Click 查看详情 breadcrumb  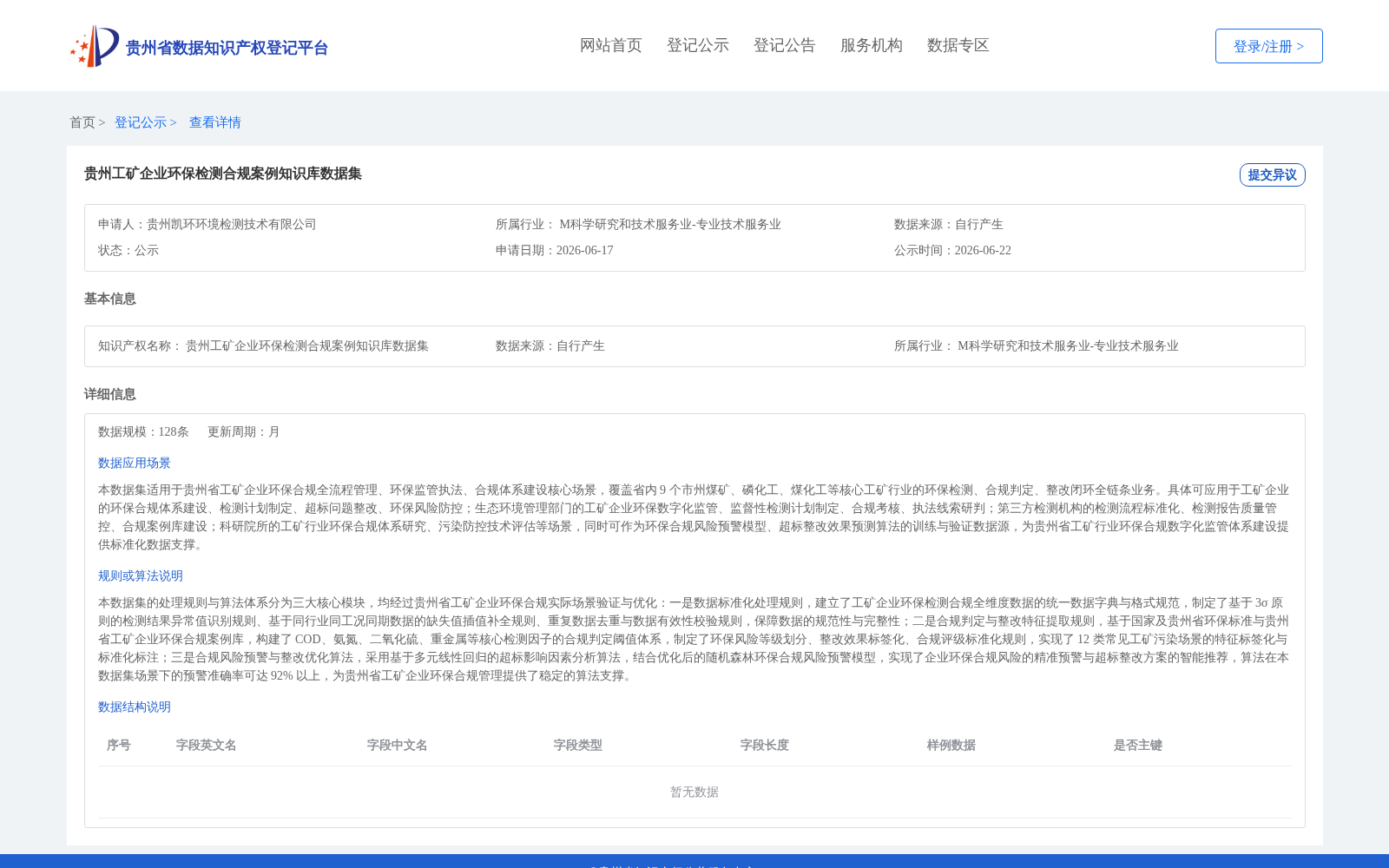[215, 122]
